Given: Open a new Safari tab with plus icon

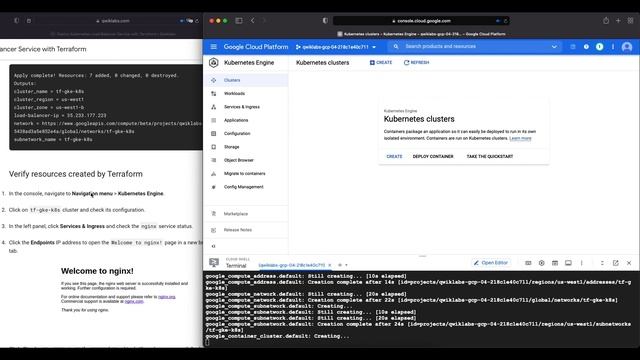Looking at the screenshot, I should [x=618, y=20].
